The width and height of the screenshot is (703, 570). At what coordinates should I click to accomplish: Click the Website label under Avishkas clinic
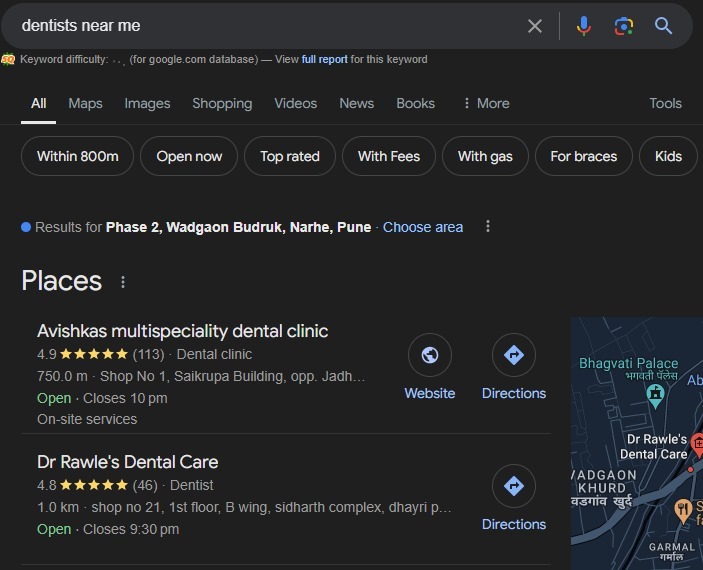tap(430, 393)
